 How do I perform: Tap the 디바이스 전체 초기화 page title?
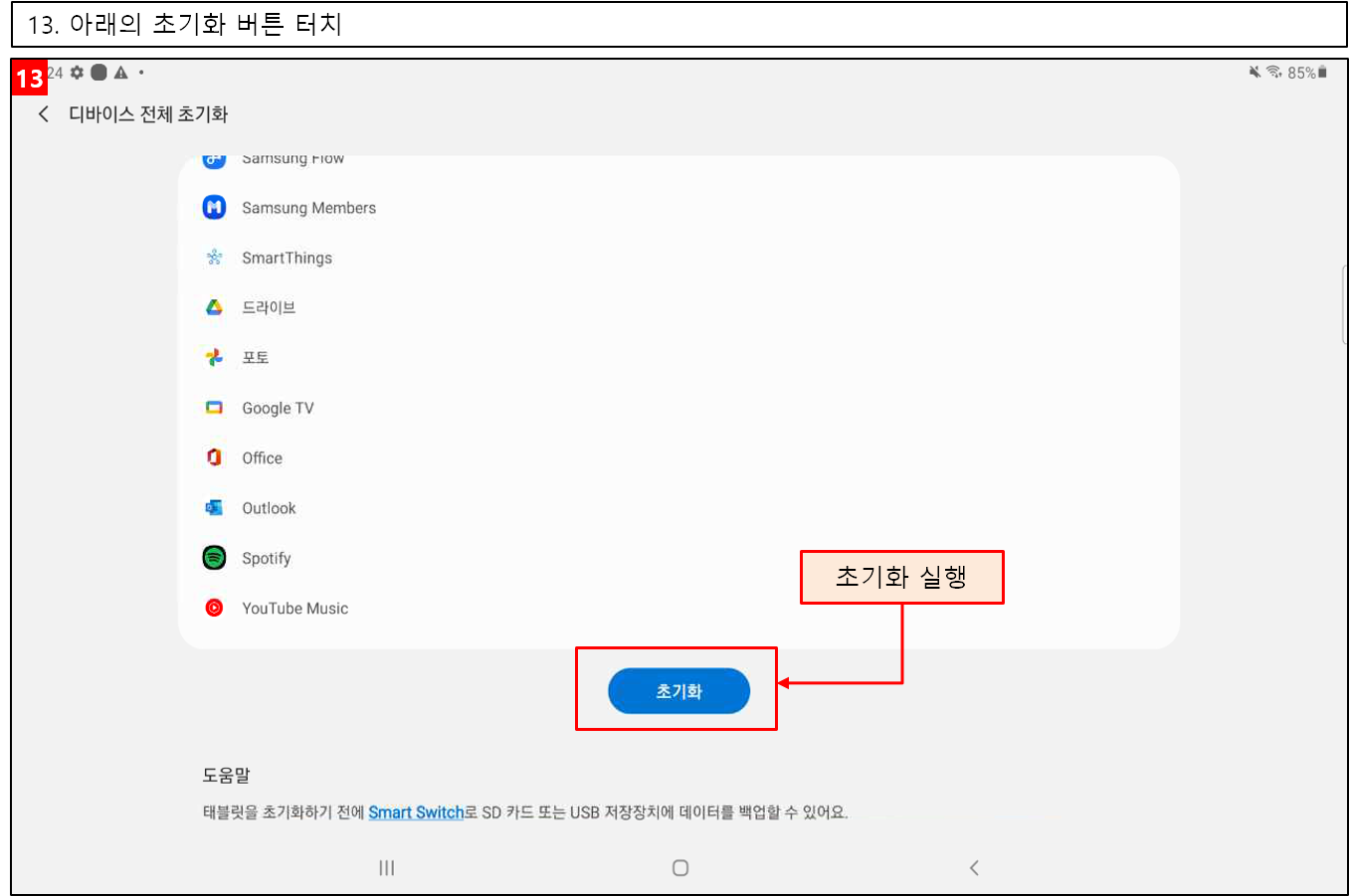(148, 114)
